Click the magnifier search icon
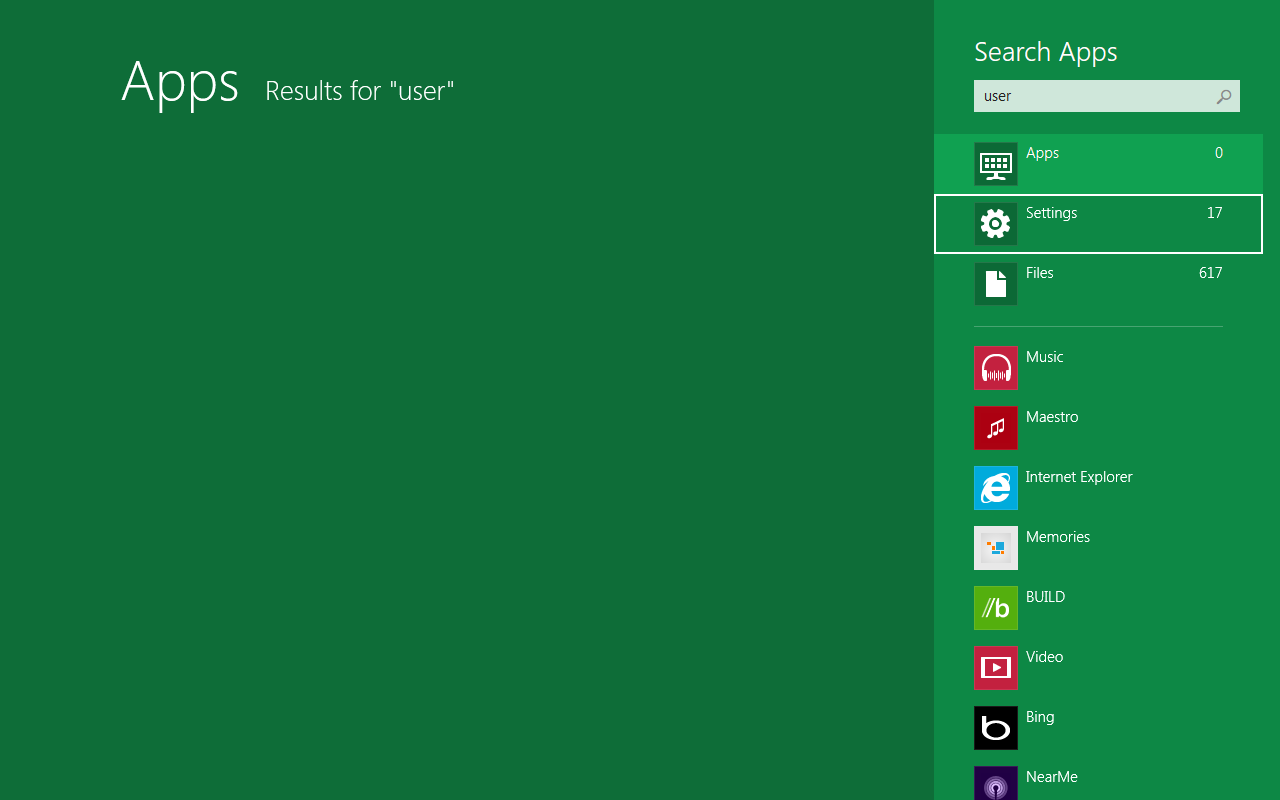Screen dimensions: 1280x800 (x=1223, y=97)
